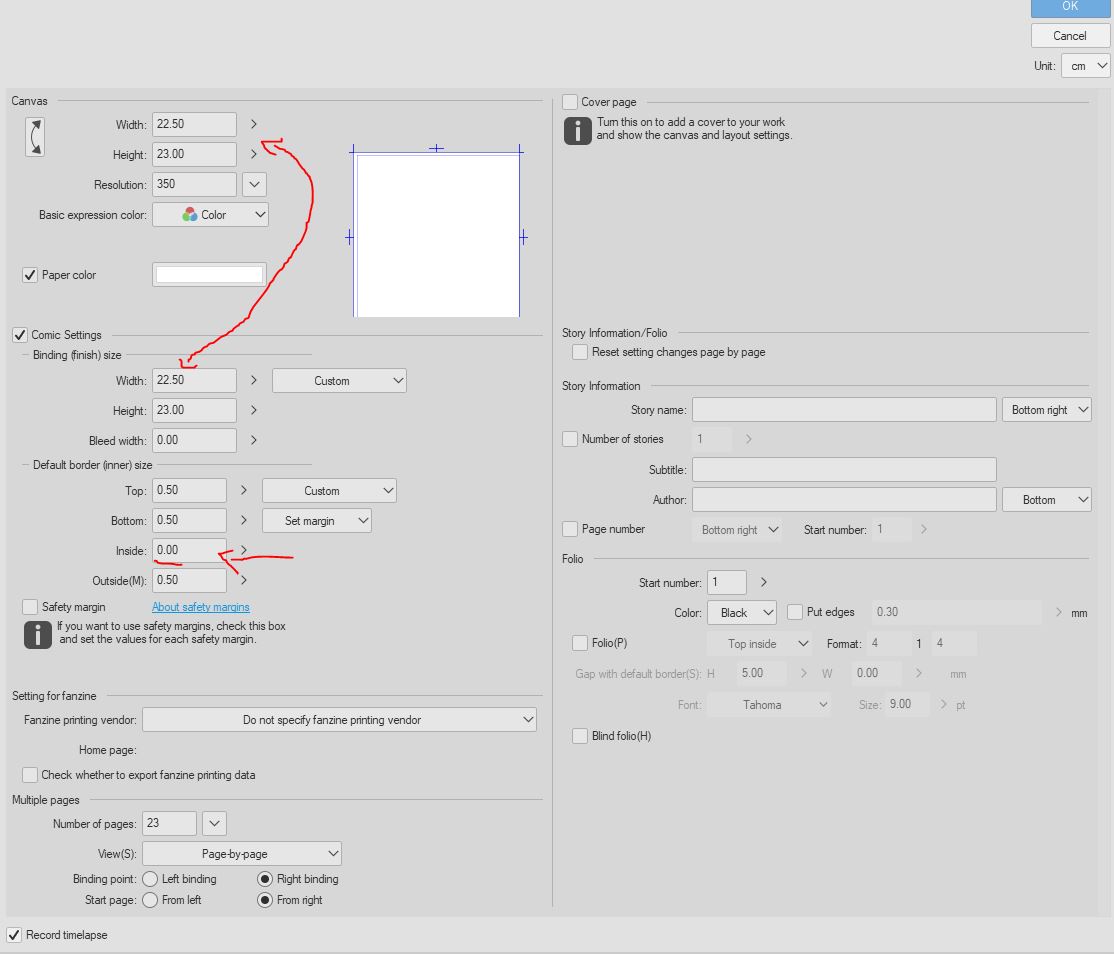Open Story name position Bottom right dropdown

(x=1047, y=410)
